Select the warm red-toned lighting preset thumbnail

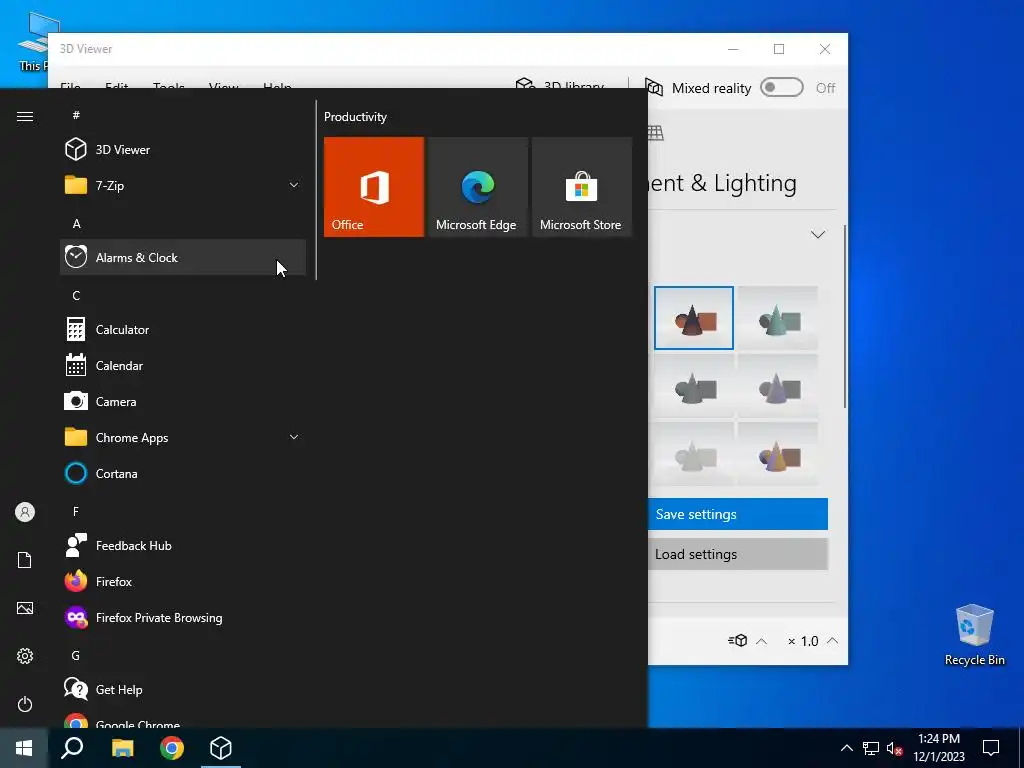[694, 318]
